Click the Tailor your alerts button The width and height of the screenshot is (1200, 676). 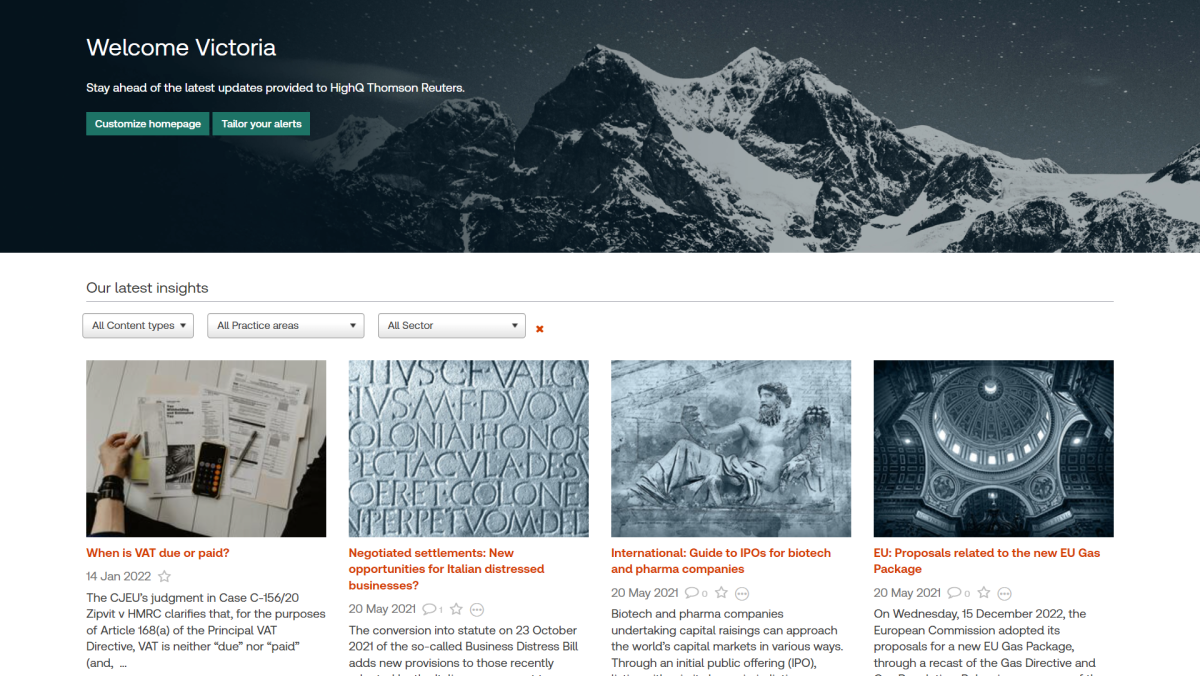(262, 124)
